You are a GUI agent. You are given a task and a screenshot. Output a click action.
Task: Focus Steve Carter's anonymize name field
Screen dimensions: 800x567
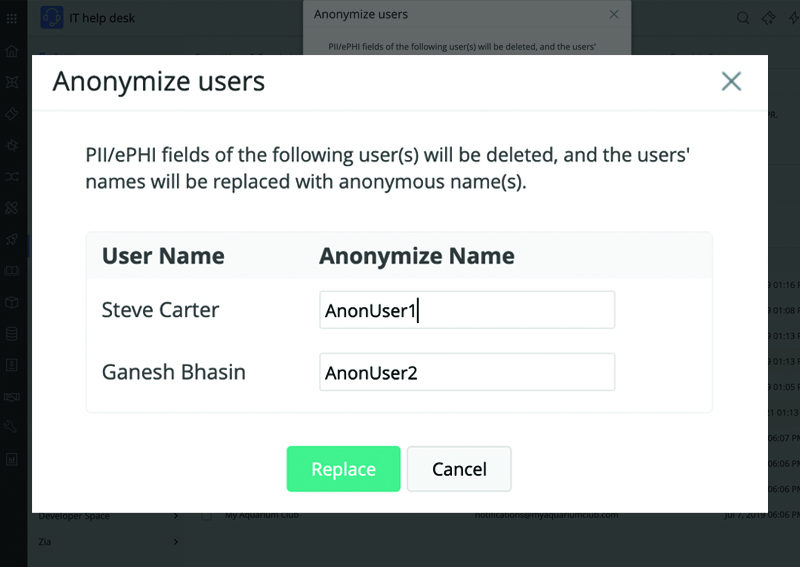click(466, 310)
